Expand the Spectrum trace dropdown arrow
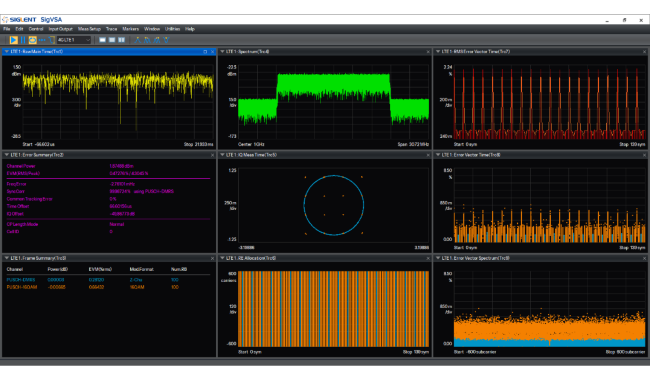The image size is (650, 380). (222, 52)
